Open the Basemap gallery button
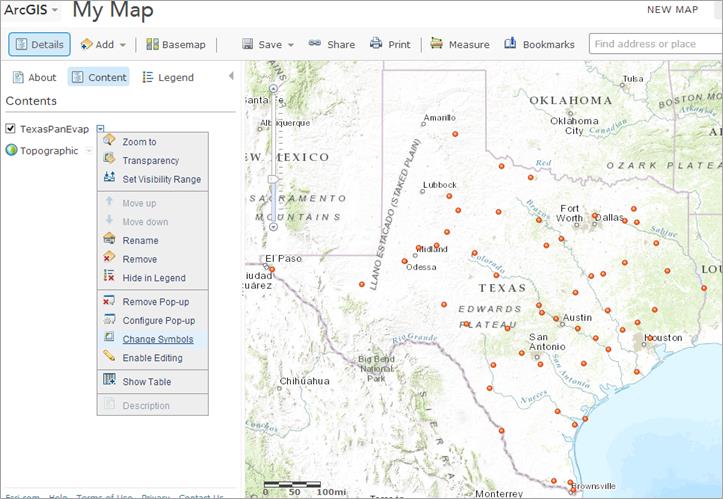 click(x=176, y=44)
